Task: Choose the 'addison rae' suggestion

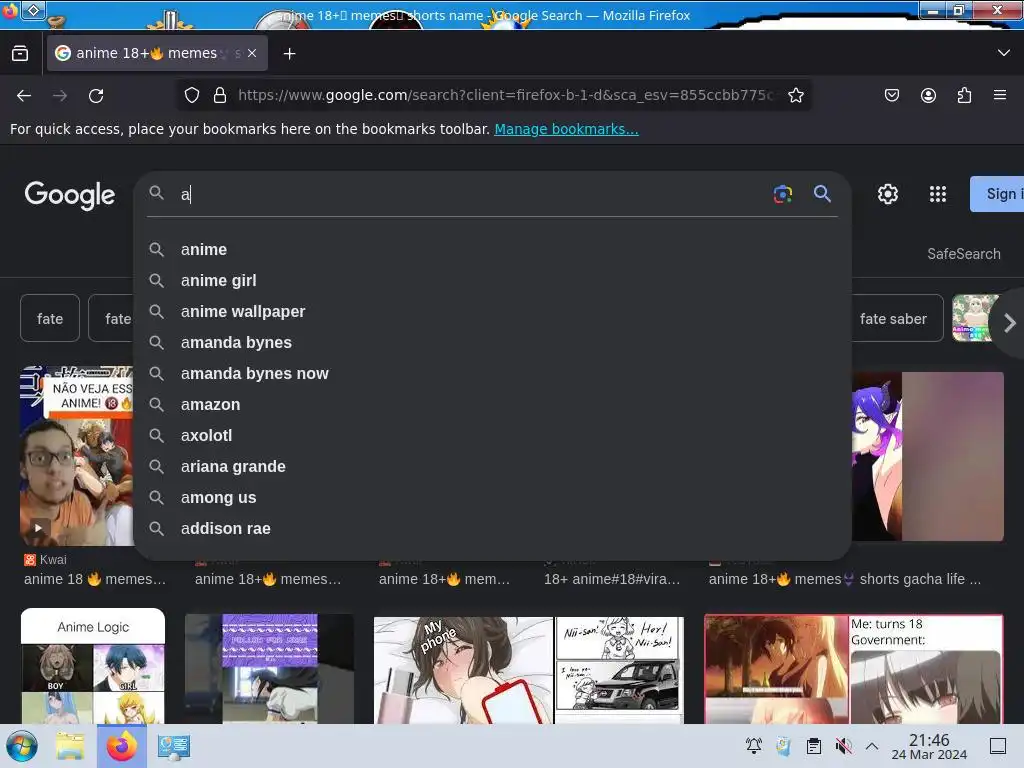Action: point(492,528)
